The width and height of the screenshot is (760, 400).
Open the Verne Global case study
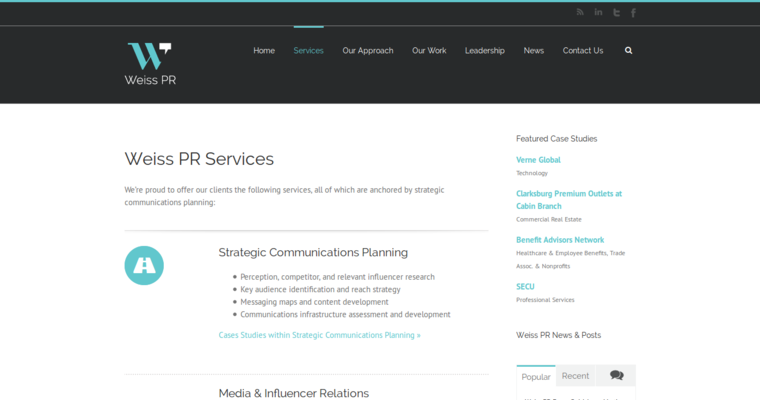(x=538, y=160)
